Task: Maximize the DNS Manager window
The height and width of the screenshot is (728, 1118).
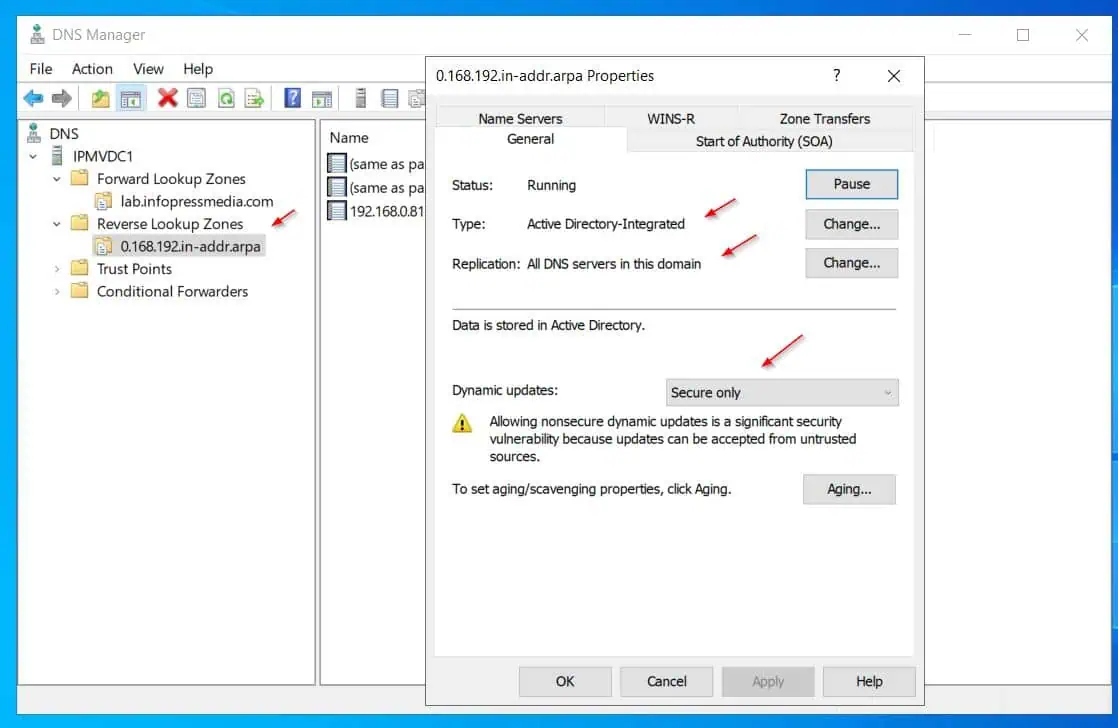Action: coord(1023,35)
